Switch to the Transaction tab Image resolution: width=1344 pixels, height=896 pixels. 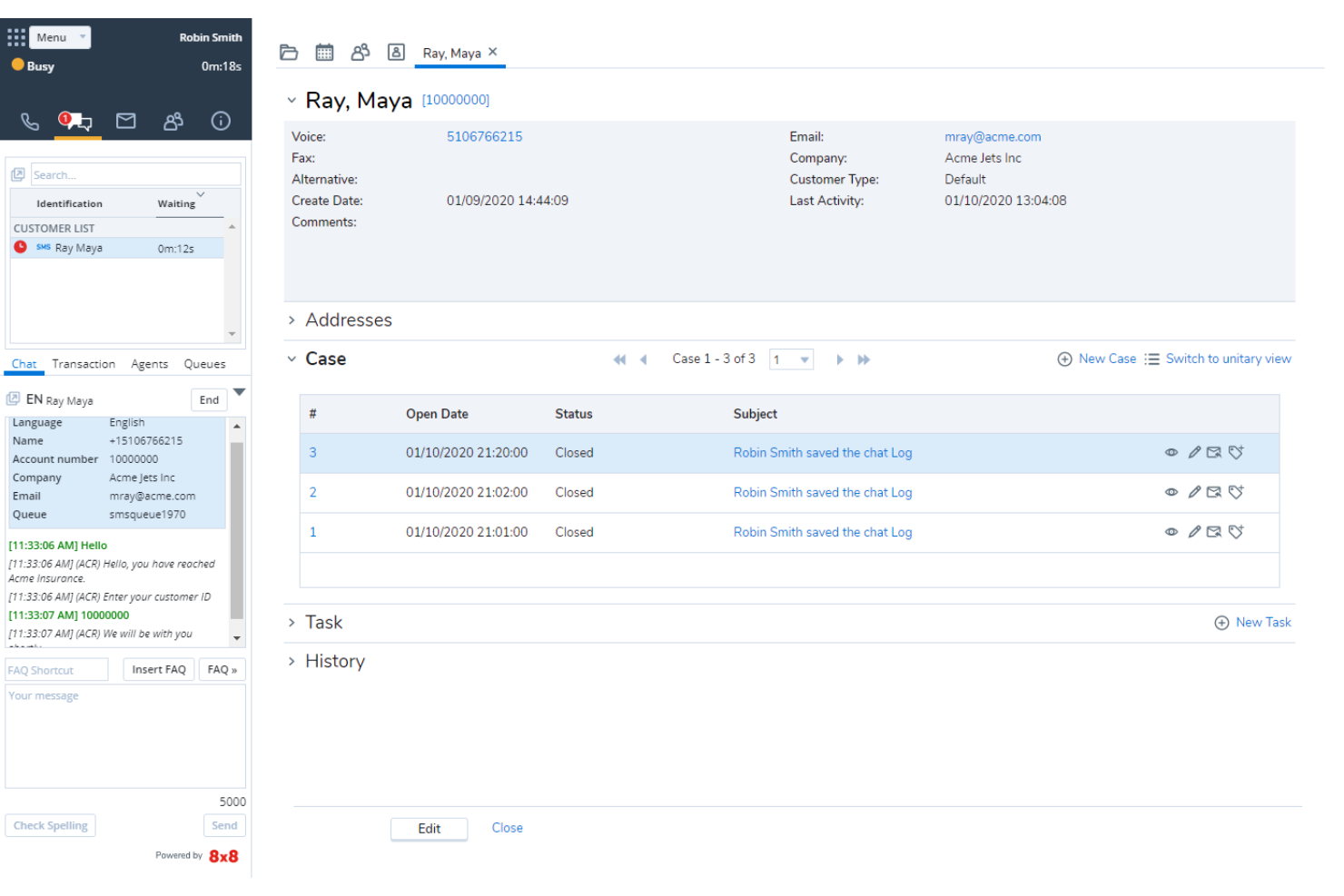83,363
